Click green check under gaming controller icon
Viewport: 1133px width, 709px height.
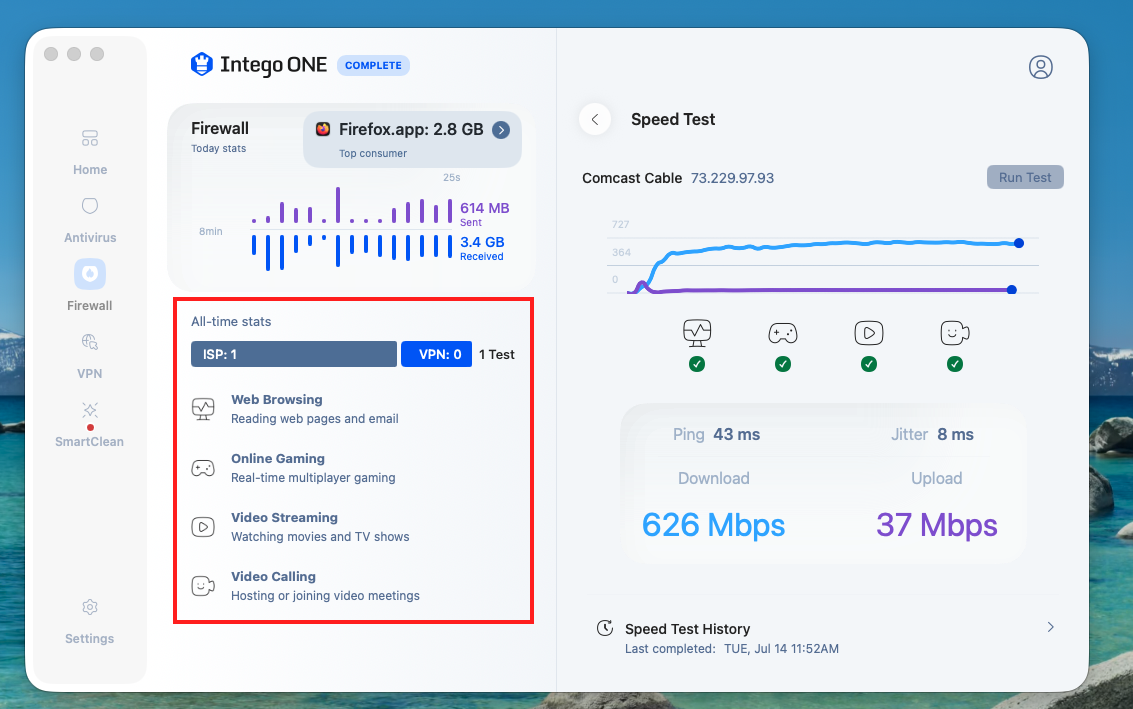[783, 364]
